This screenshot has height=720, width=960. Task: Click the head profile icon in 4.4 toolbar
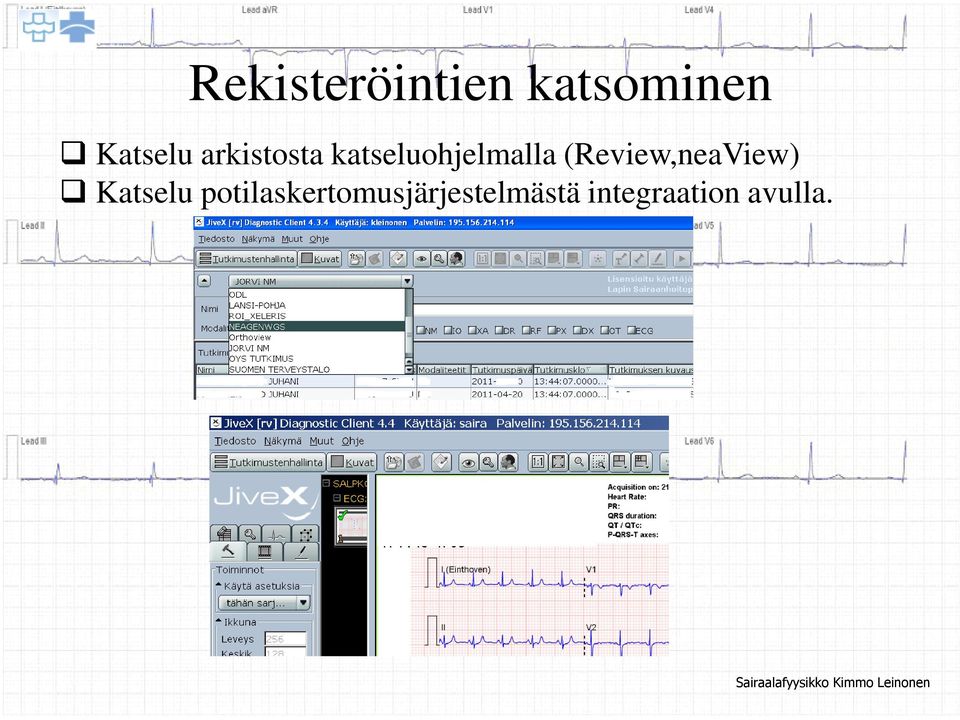coord(508,462)
